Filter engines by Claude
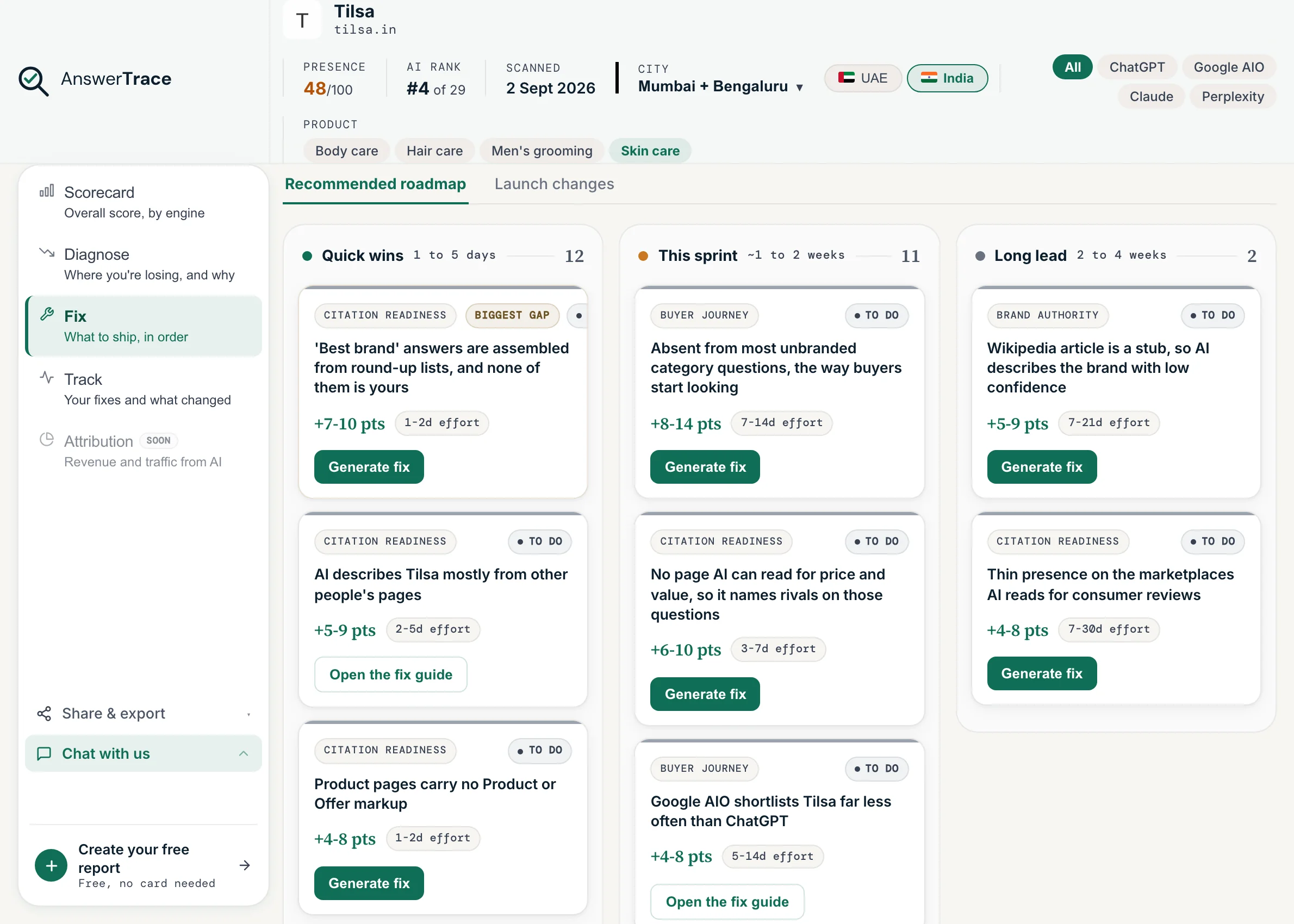The height and width of the screenshot is (924, 1294). coord(1151,97)
